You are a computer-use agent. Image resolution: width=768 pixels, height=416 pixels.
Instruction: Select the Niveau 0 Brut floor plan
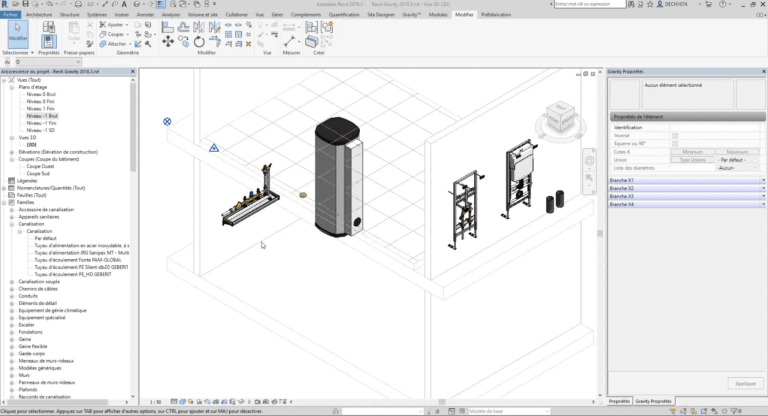tap(42, 94)
